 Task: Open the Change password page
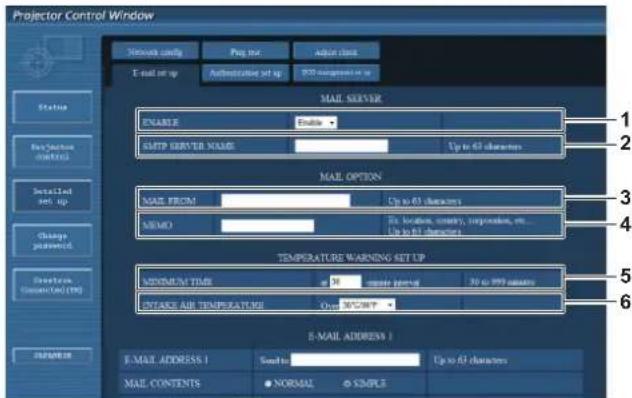[52, 240]
